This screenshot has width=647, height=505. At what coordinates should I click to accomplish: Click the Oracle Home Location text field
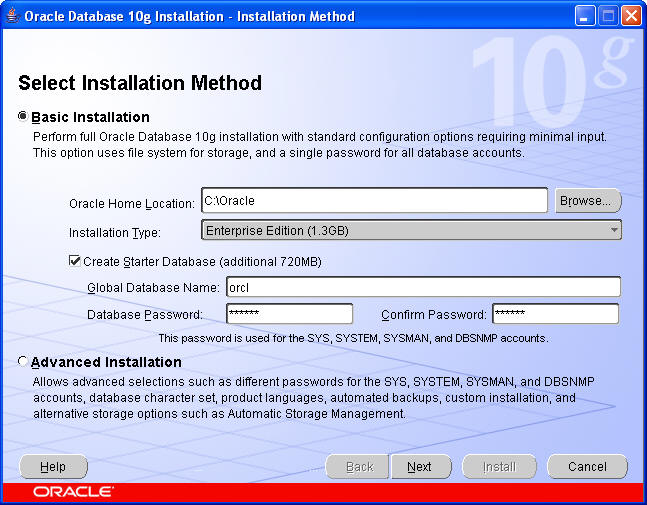click(373, 201)
